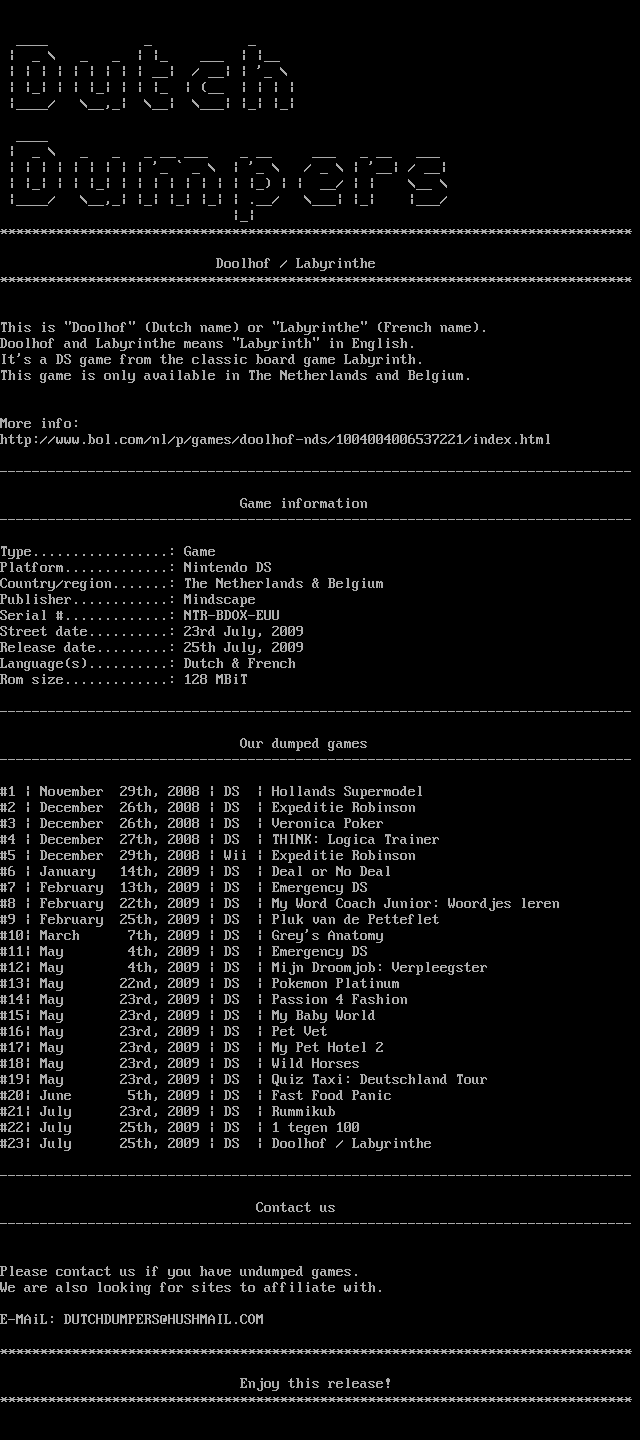Click the DS 'Expeditie Robinson' entry #2
640x1440 pixels.
point(344,808)
